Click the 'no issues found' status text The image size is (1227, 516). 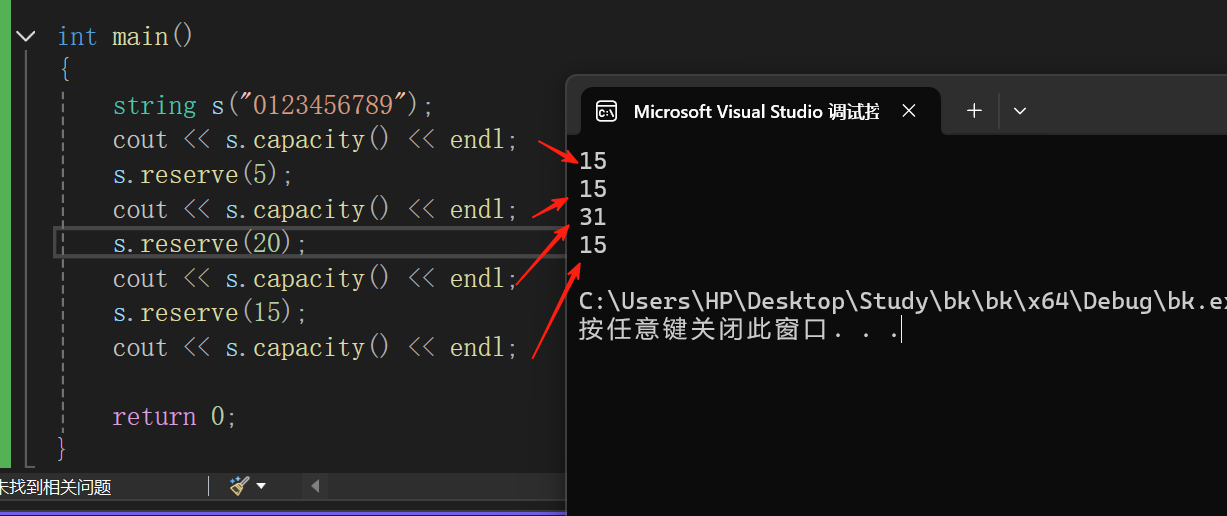56,487
